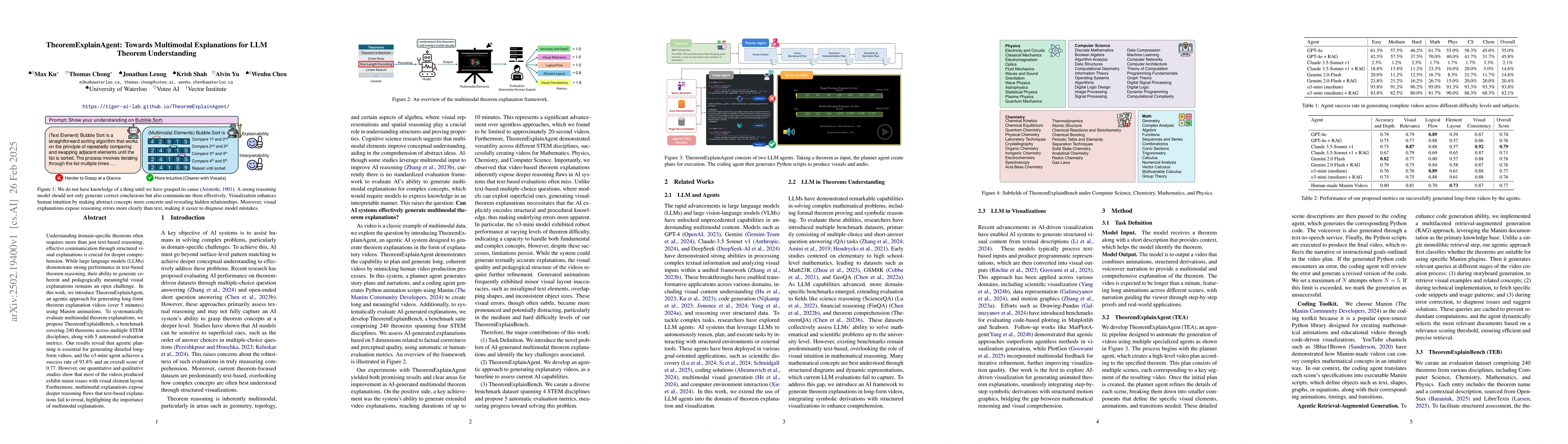Click the 'Theorem' green label in Figure 3

681,44
